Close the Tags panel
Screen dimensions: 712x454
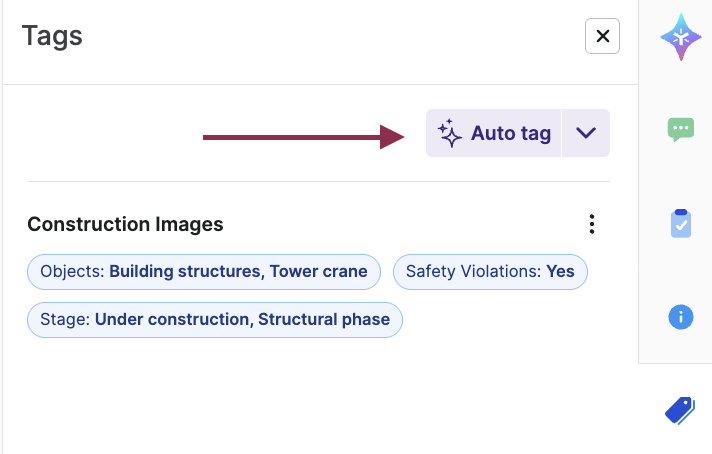tap(602, 37)
